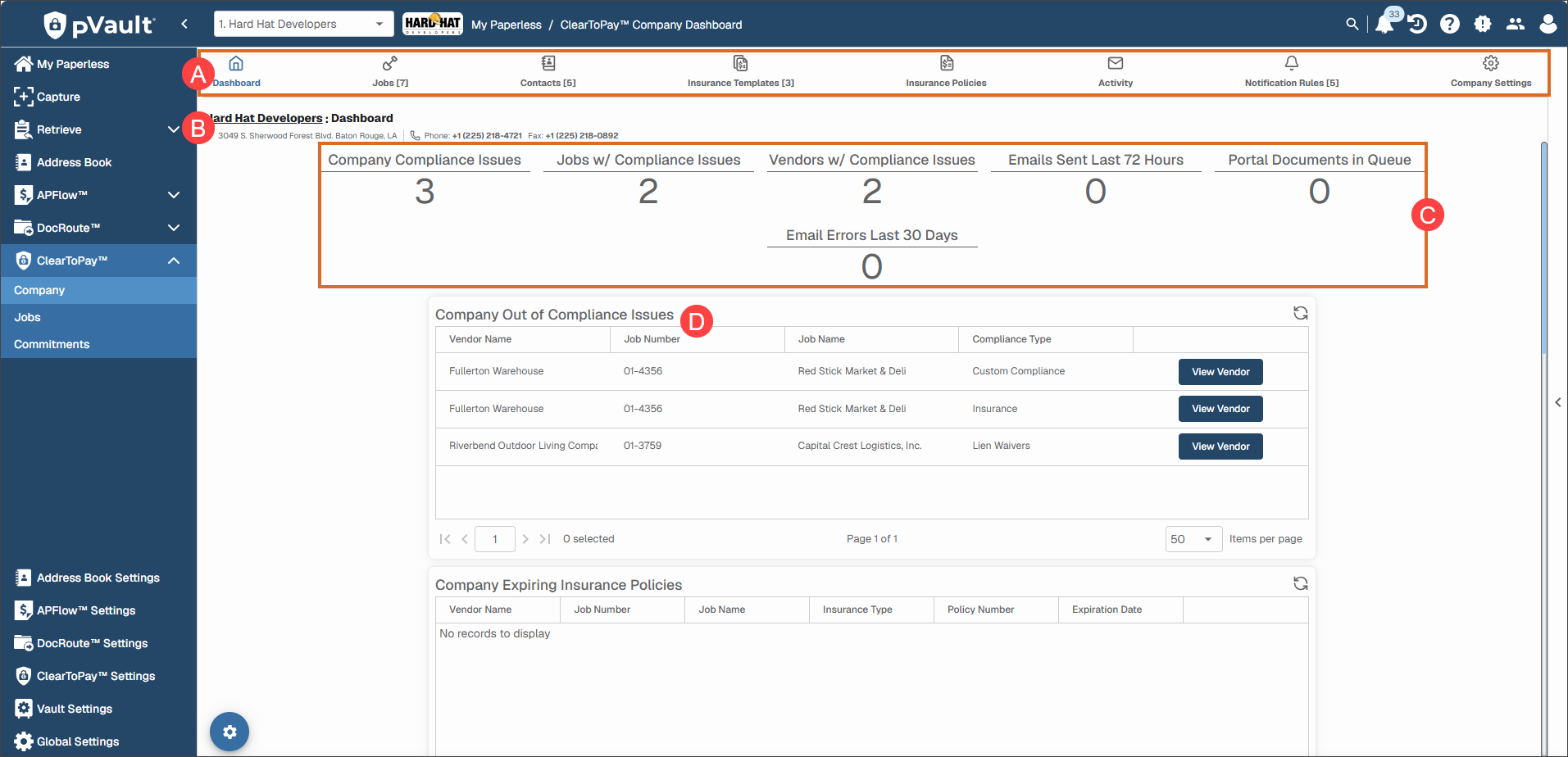The height and width of the screenshot is (757, 1568).
Task: Switch to the Insurance Templates tab
Action: pyautogui.click(x=740, y=72)
